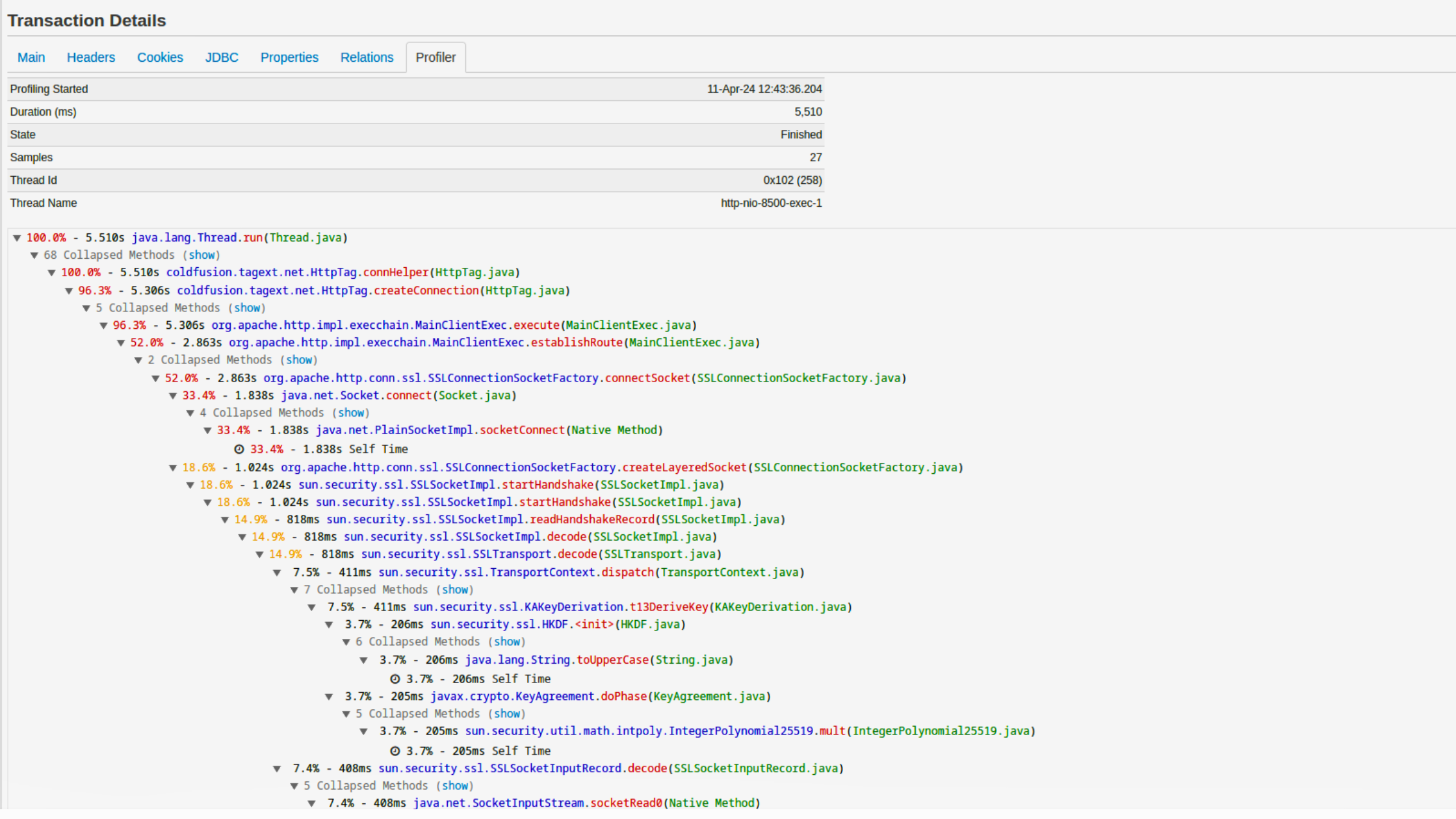Show the 4 collapsed methods under Socket.connect
The image size is (1456, 819).
(352, 413)
